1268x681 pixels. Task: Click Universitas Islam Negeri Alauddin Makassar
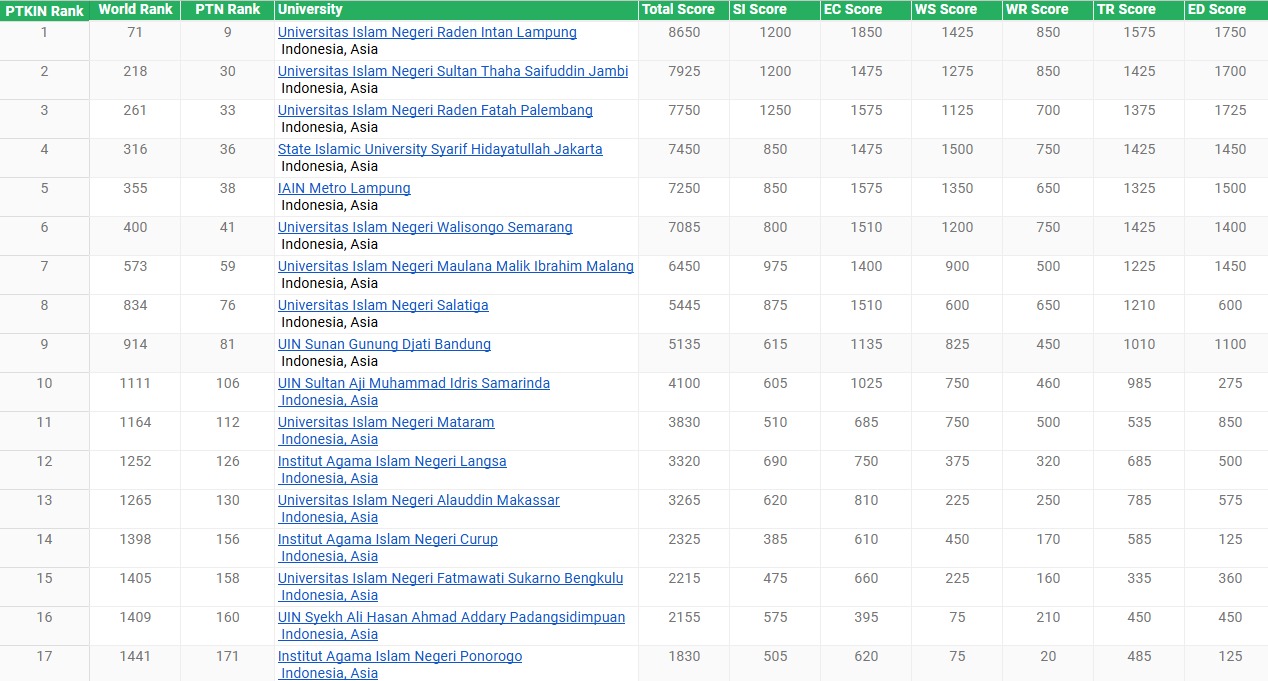419,500
